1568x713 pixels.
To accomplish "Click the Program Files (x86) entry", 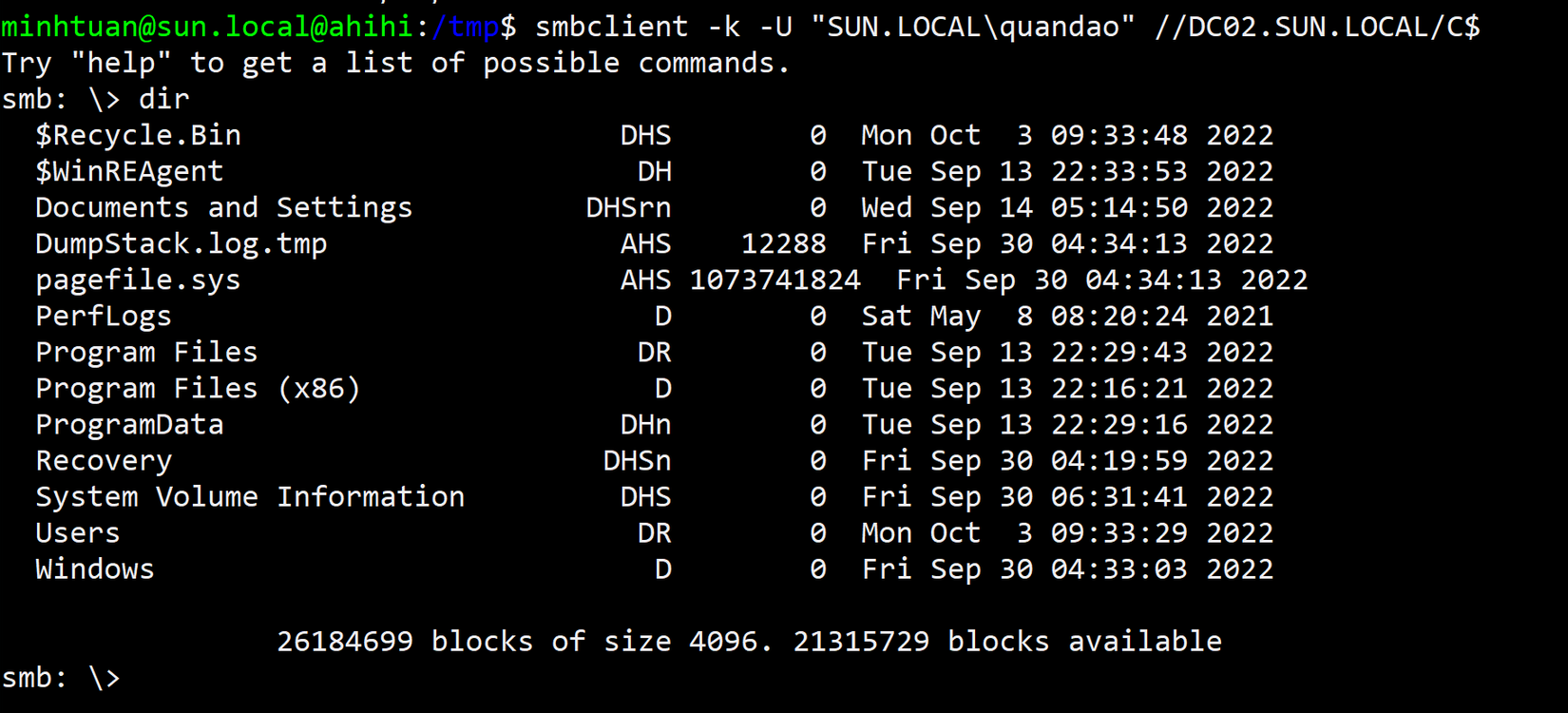I will tap(198, 389).
